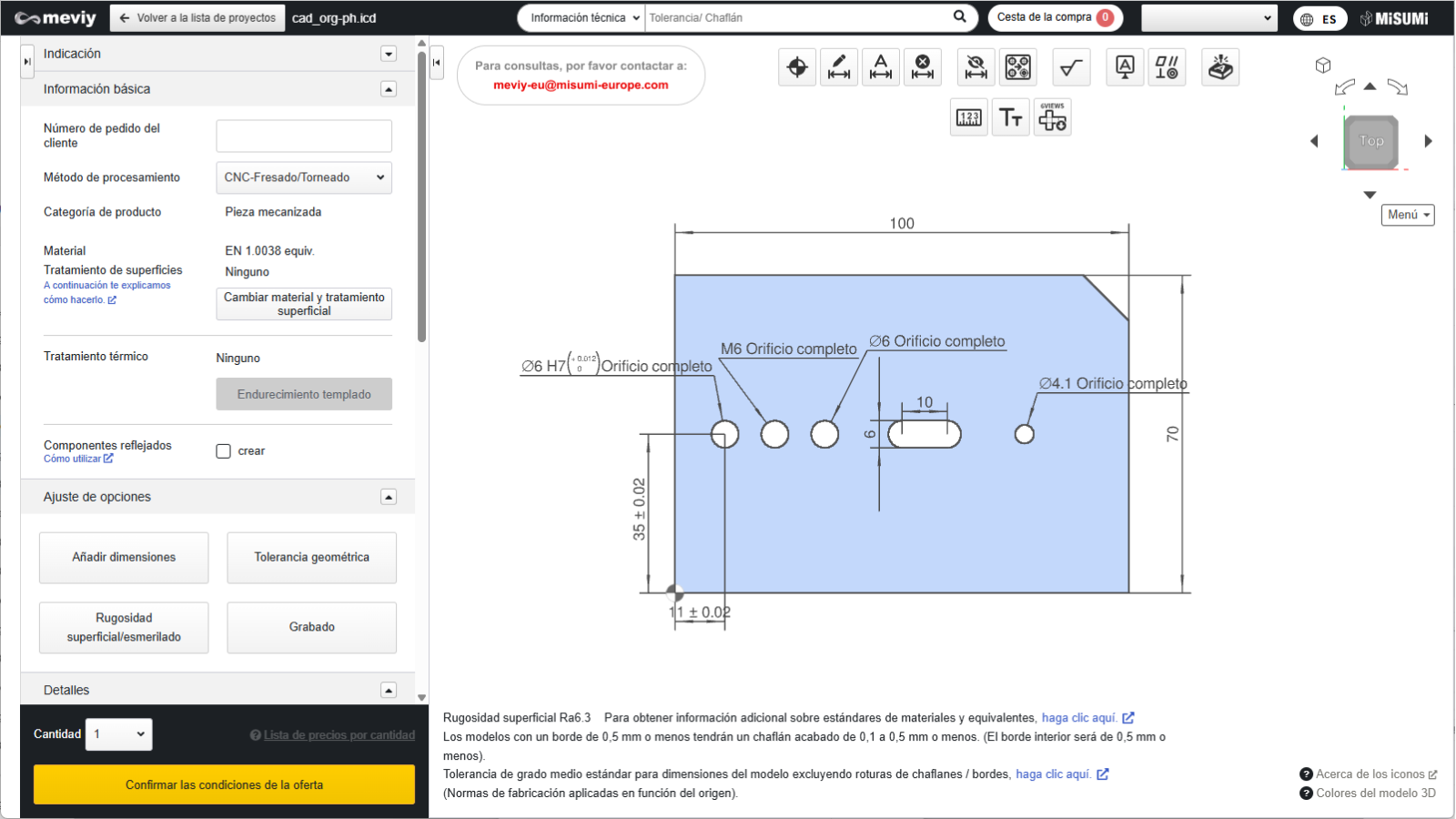Image resolution: width=1456 pixels, height=819 pixels.
Task: Click the geometric tolerance symbols icon
Action: (1167, 67)
